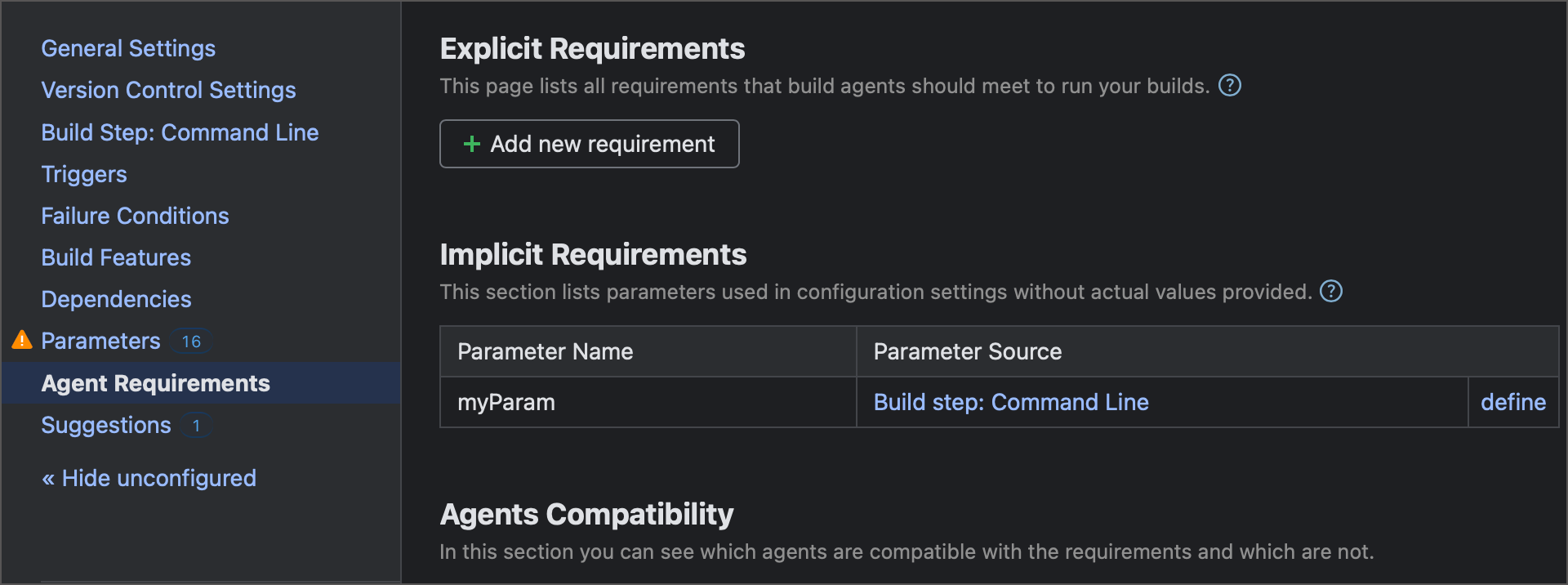This screenshot has width=1568, height=585.
Task: Open the Build Features section
Action: (x=115, y=257)
